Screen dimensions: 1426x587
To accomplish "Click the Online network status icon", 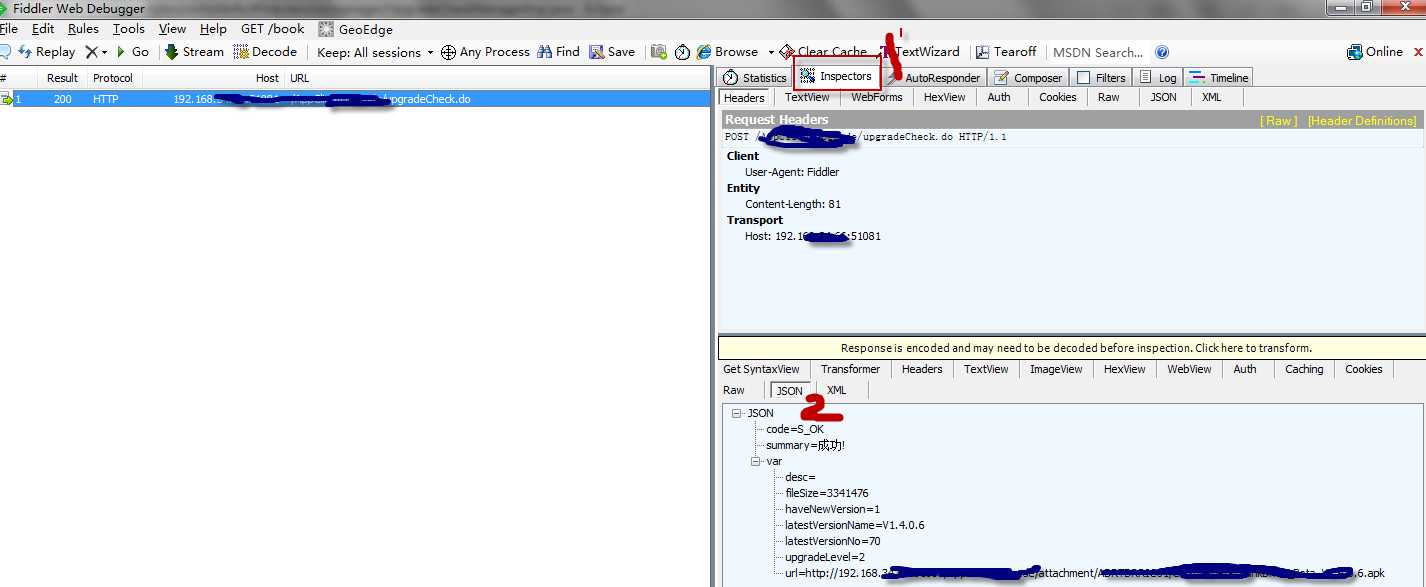I will click(1375, 52).
